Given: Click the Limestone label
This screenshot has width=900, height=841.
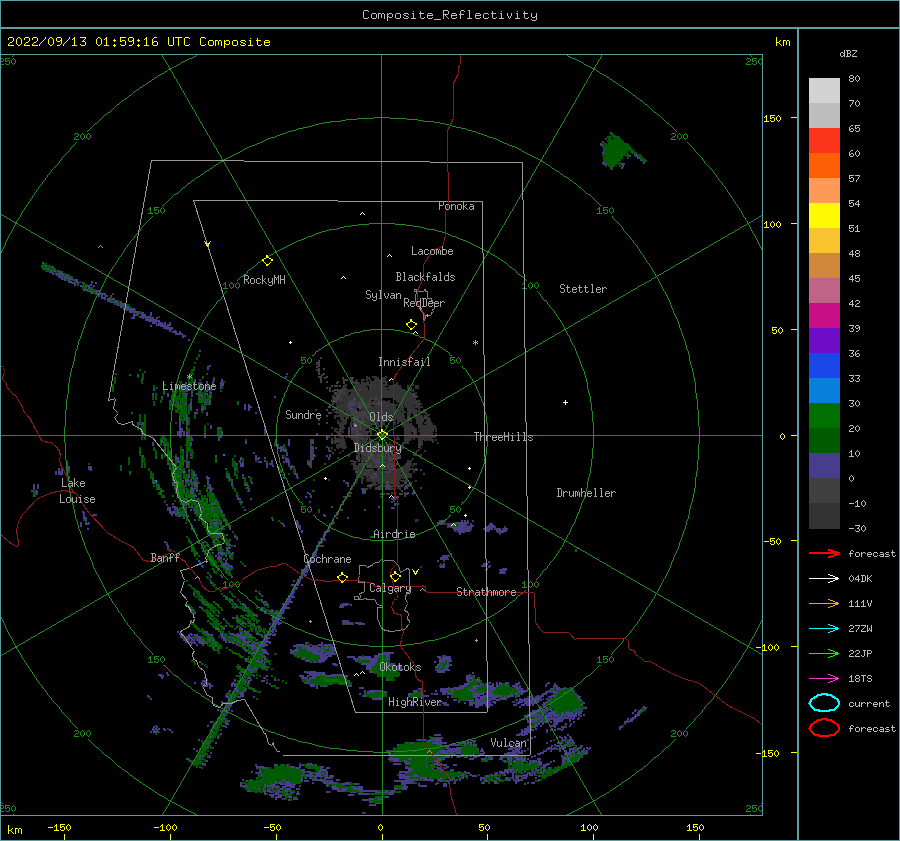Looking at the screenshot, I should pos(189,386).
